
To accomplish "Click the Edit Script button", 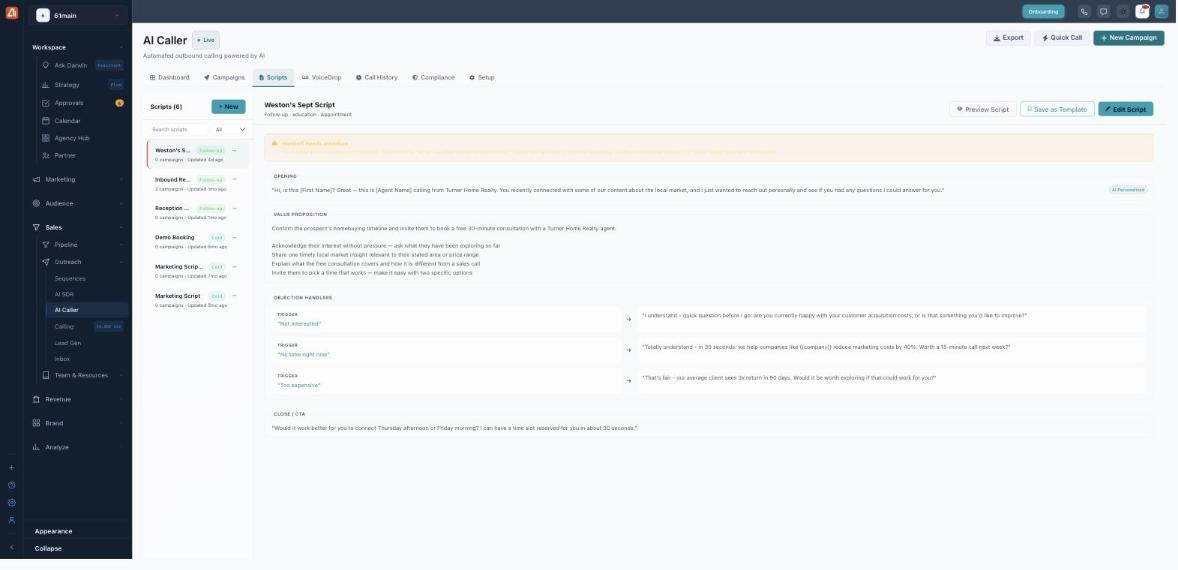I will [x=1125, y=109].
